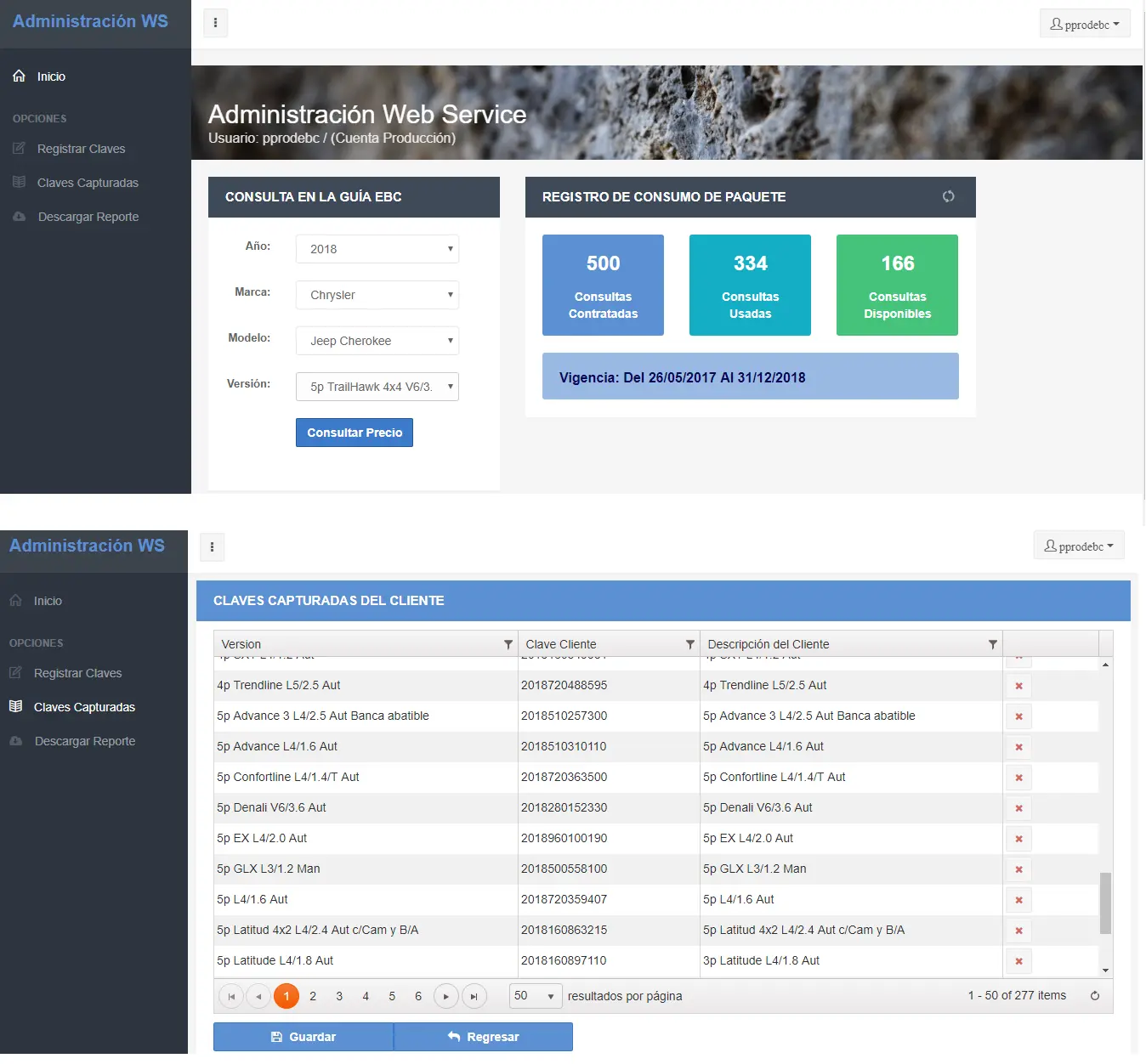
Task: Click the Guardar button
Action: pos(304,1037)
